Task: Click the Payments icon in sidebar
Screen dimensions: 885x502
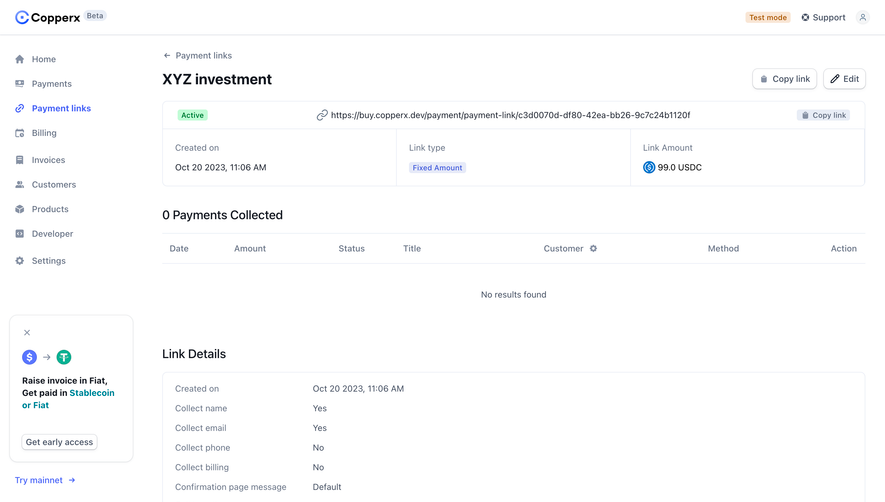Action: (x=20, y=84)
